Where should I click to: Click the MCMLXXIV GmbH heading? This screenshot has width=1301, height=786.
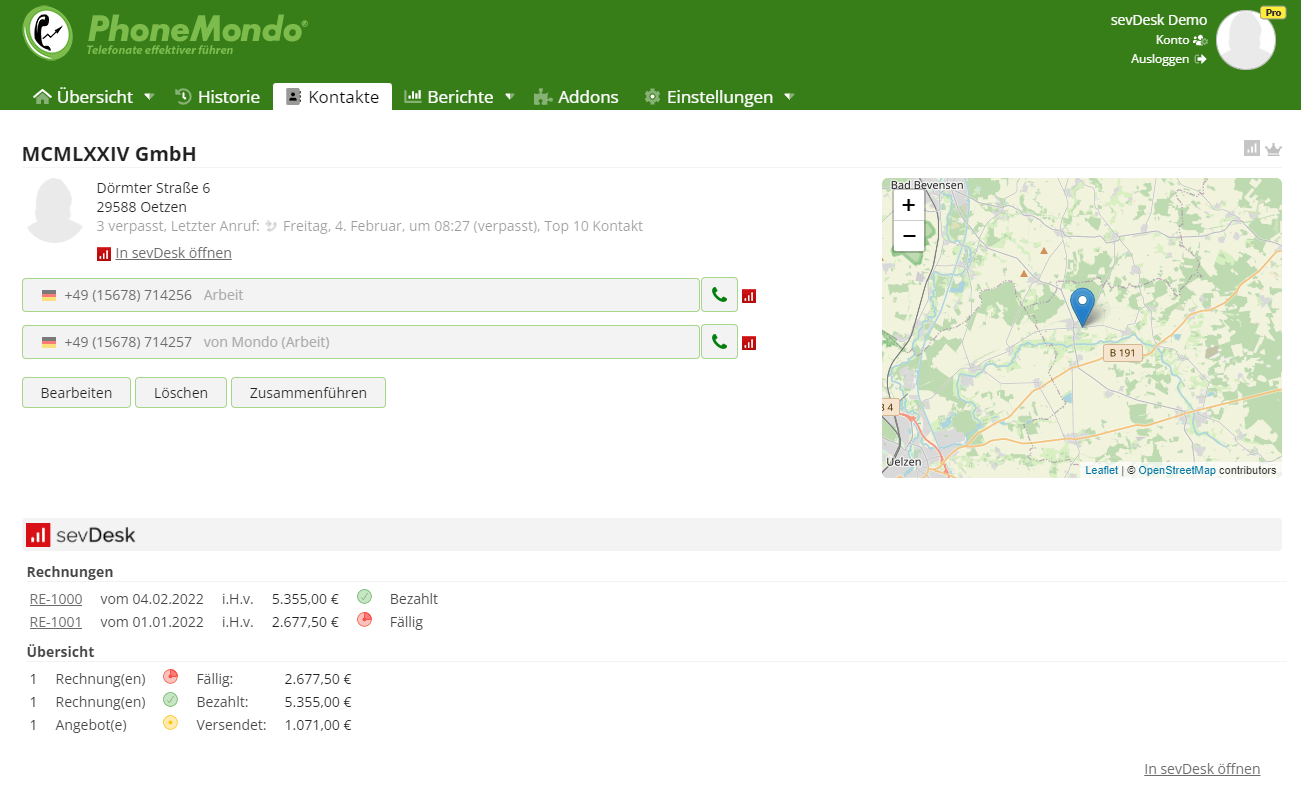click(109, 154)
